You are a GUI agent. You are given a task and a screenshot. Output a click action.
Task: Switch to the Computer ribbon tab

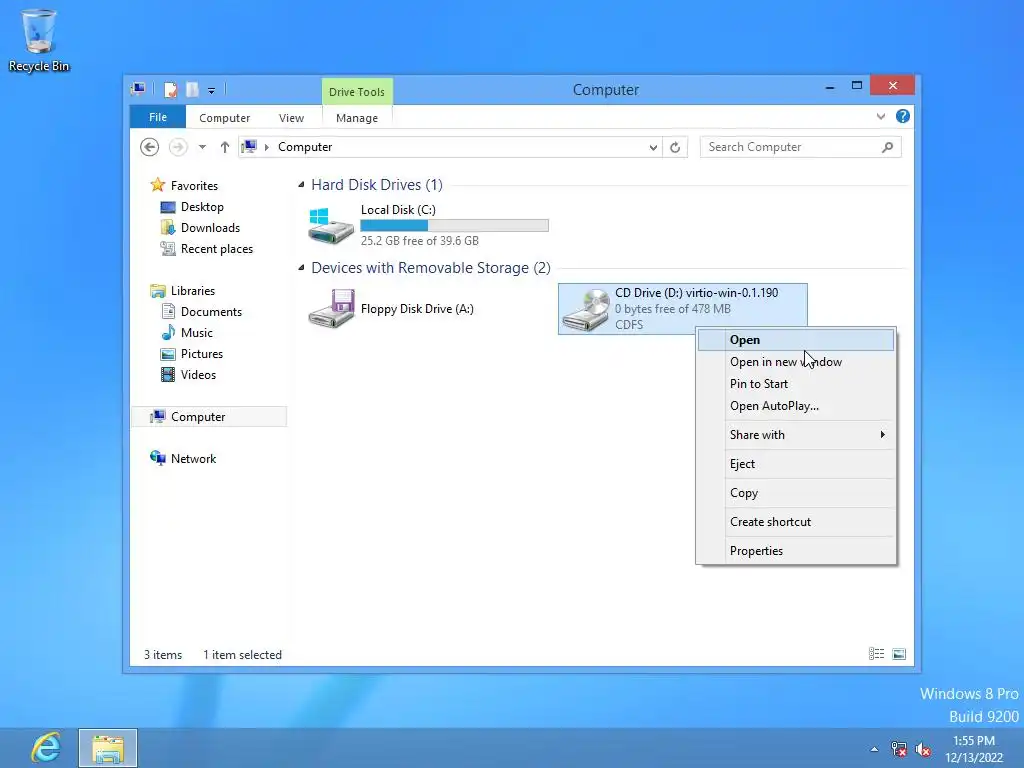[225, 118]
